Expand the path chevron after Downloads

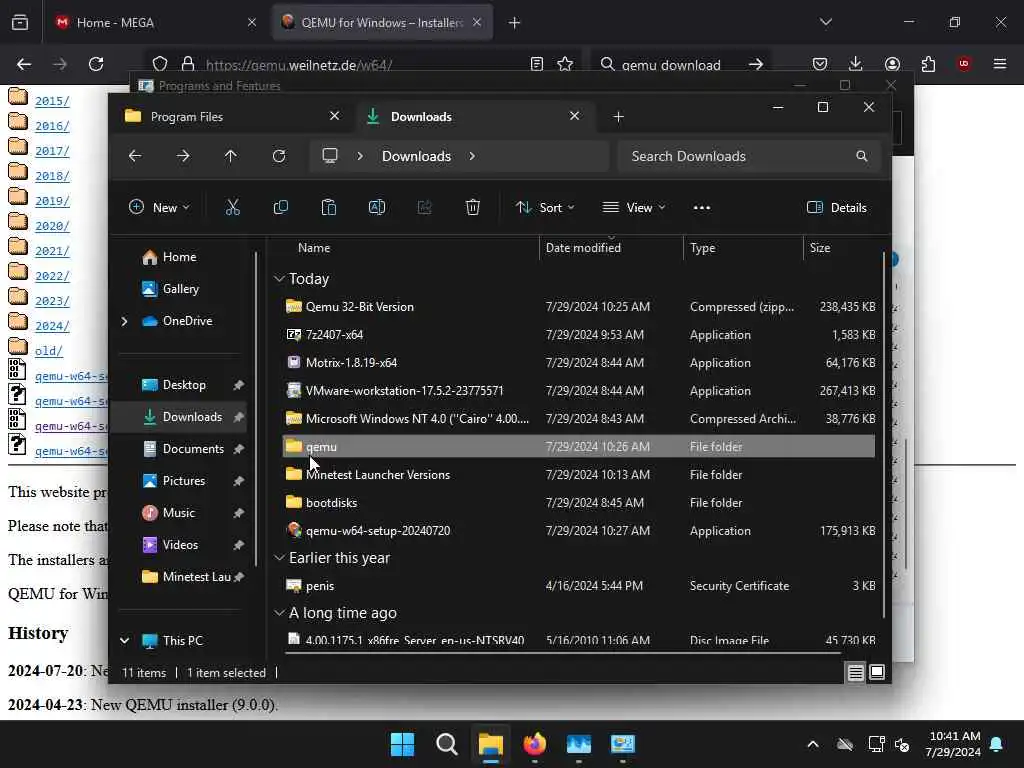click(x=472, y=156)
